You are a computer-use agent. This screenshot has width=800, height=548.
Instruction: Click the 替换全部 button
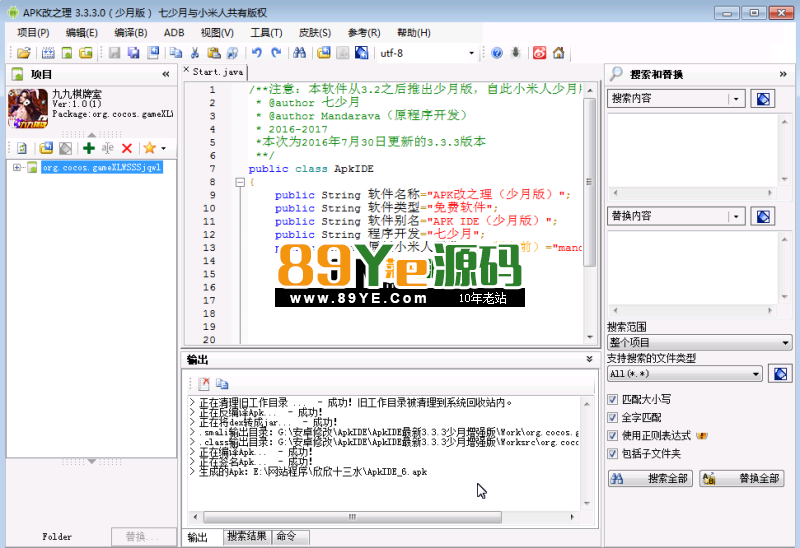(742, 479)
